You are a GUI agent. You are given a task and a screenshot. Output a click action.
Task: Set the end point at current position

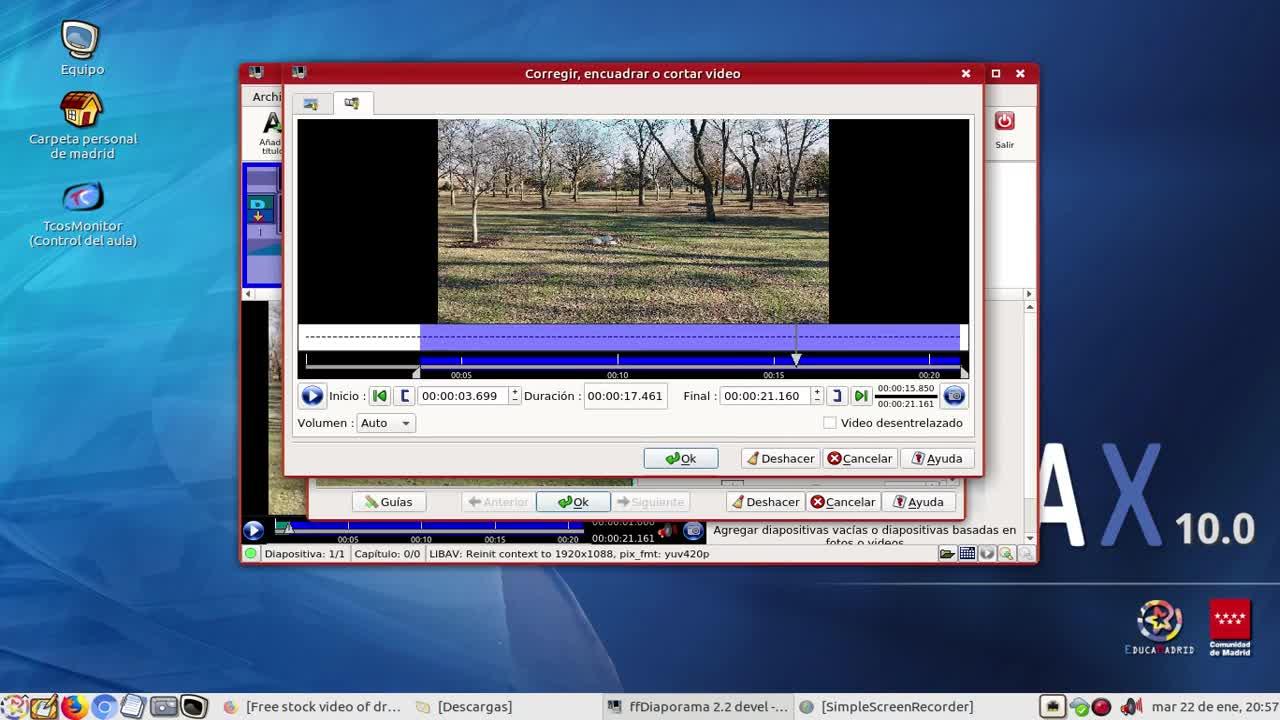coord(837,396)
